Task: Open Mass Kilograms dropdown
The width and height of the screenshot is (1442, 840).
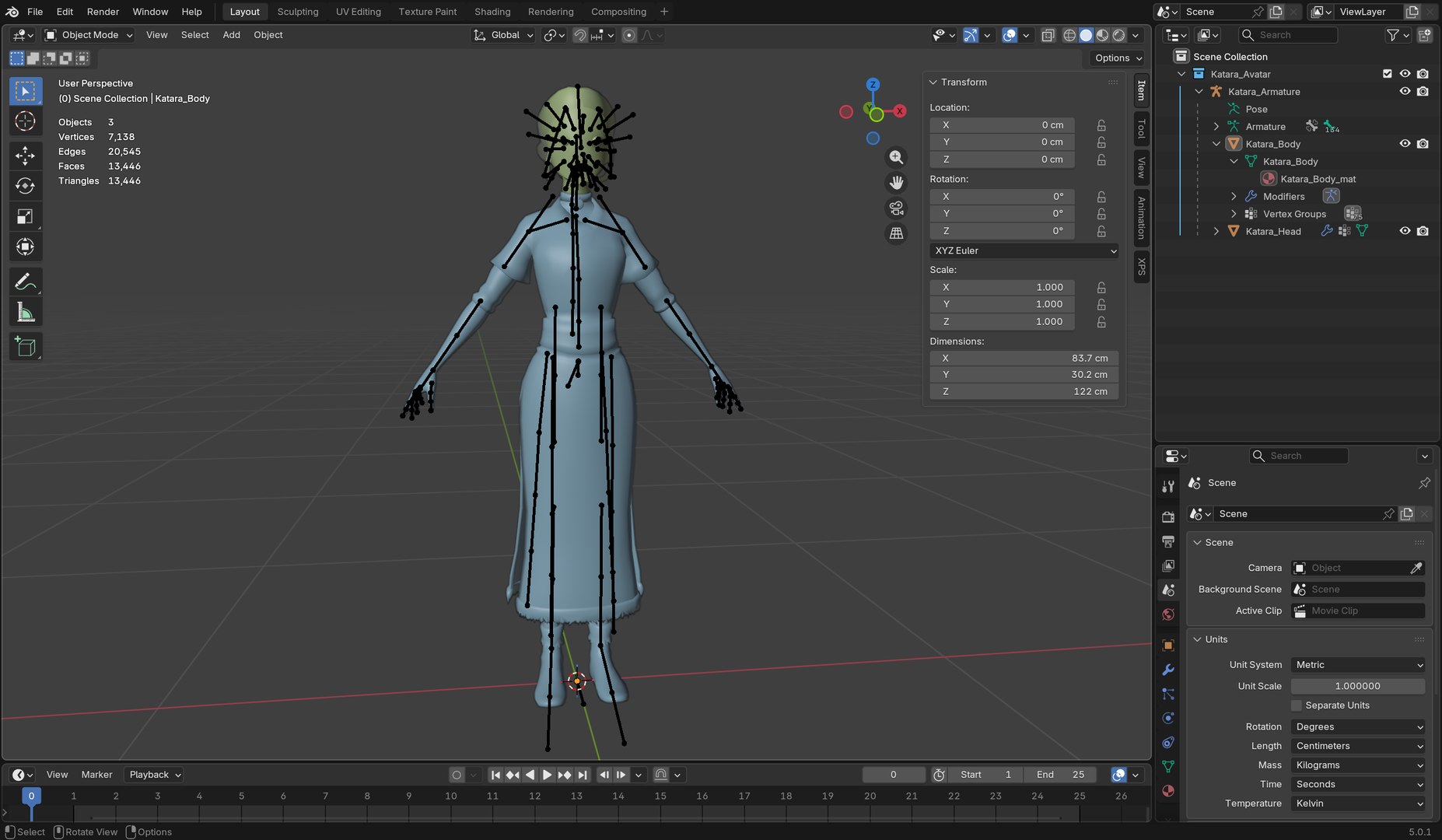Action: [x=1358, y=765]
